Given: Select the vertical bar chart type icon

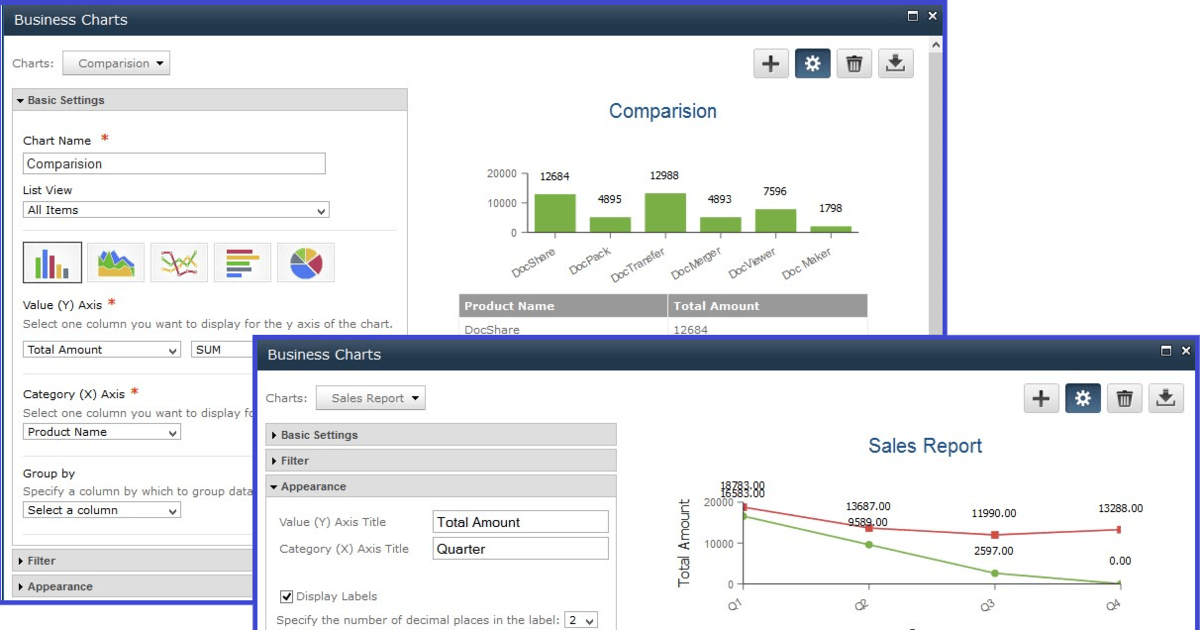Looking at the screenshot, I should pyautogui.click(x=50, y=262).
